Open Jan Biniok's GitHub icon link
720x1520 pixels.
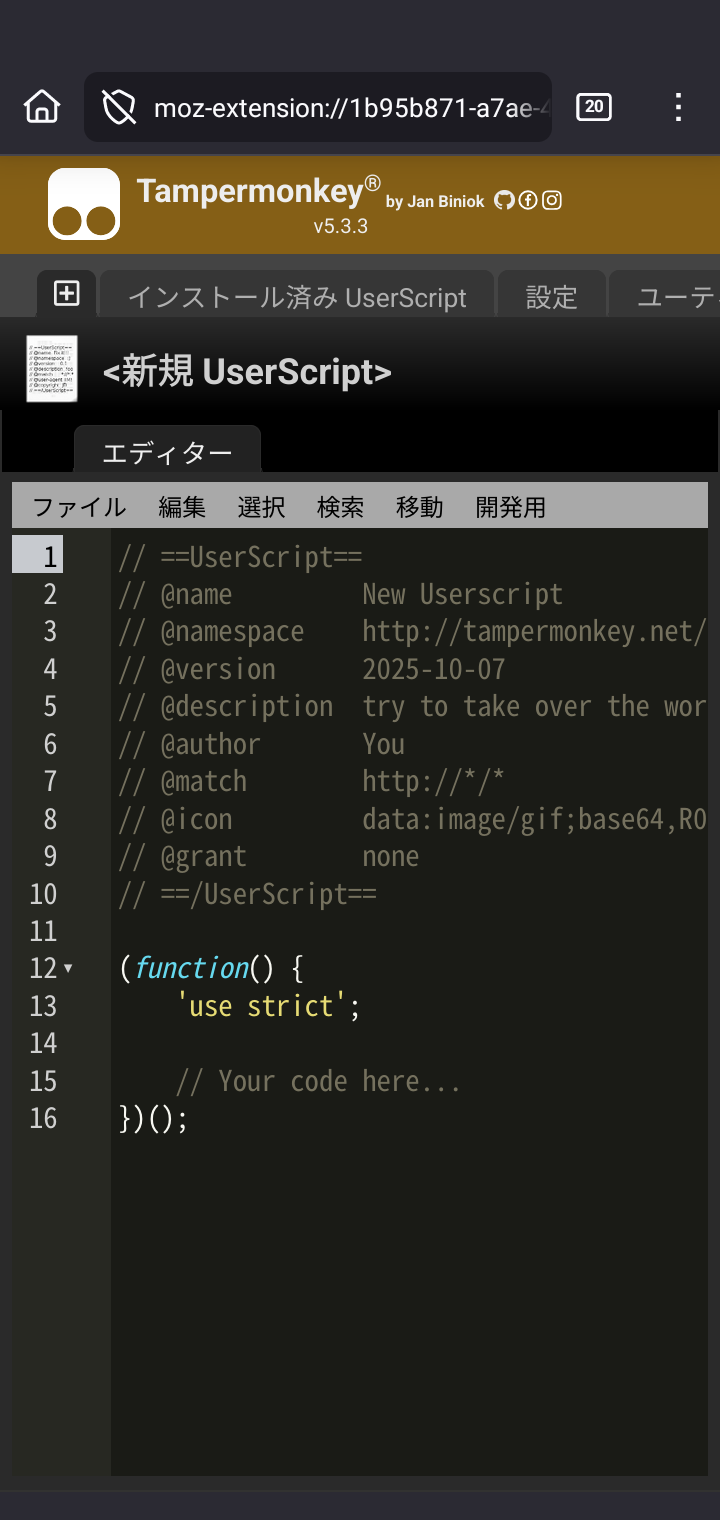(504, 200)
